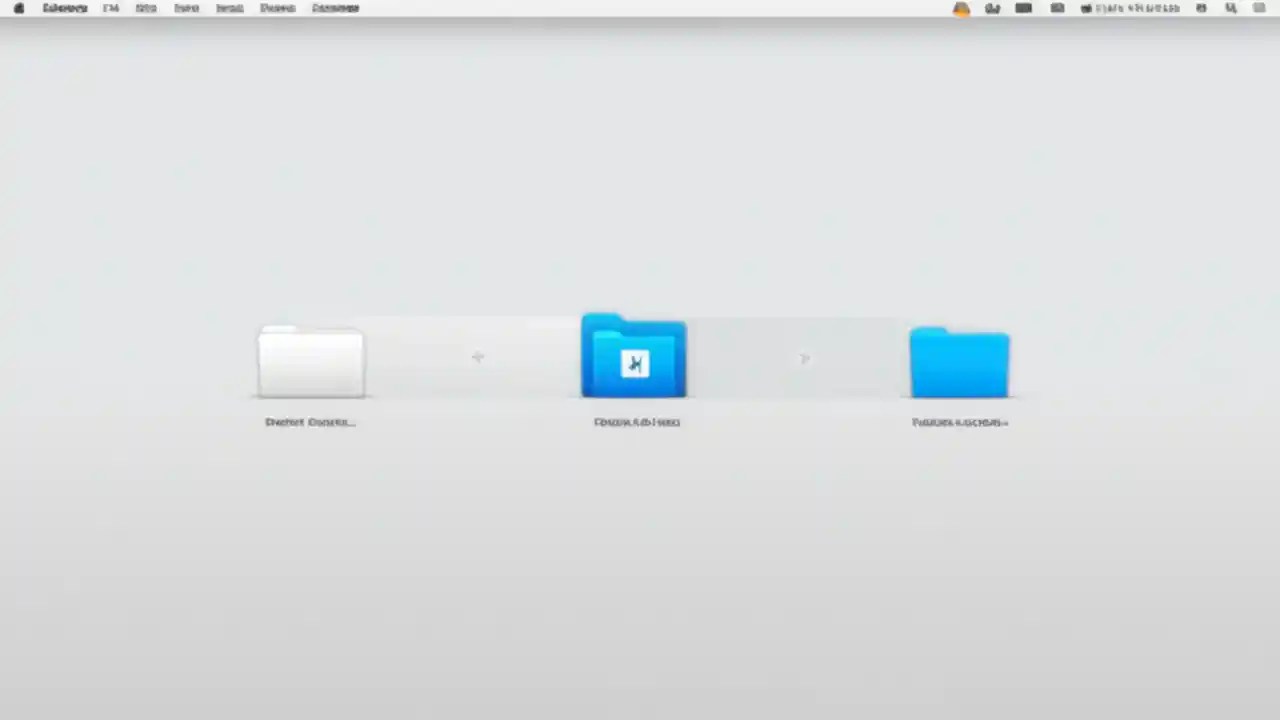Click the leftmost status icon near the clock
The height and width of the screenshot is (720, 1280).
click(1087, 8)
